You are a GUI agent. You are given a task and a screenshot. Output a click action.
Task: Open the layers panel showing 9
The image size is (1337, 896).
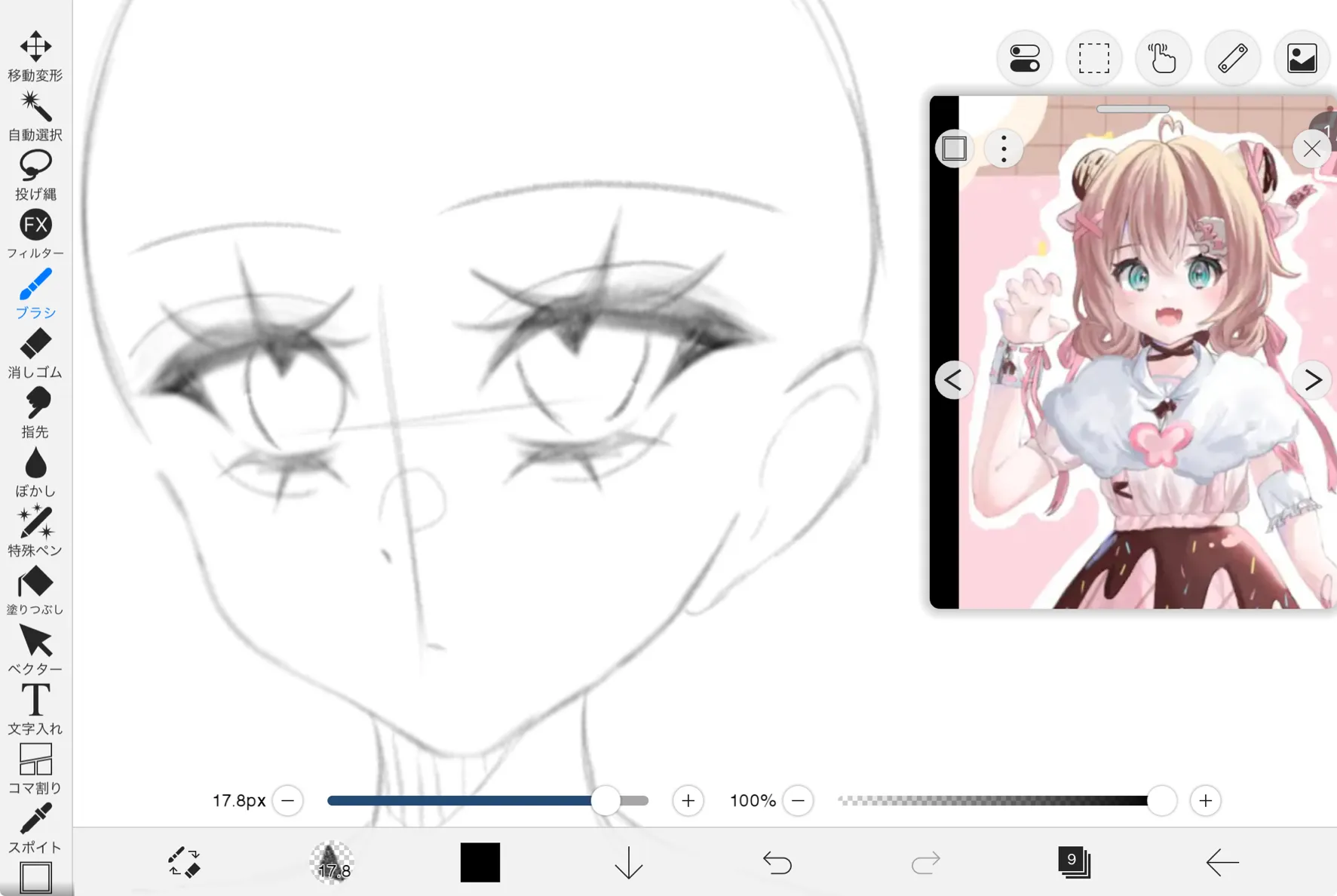[x=1074, y=862]
